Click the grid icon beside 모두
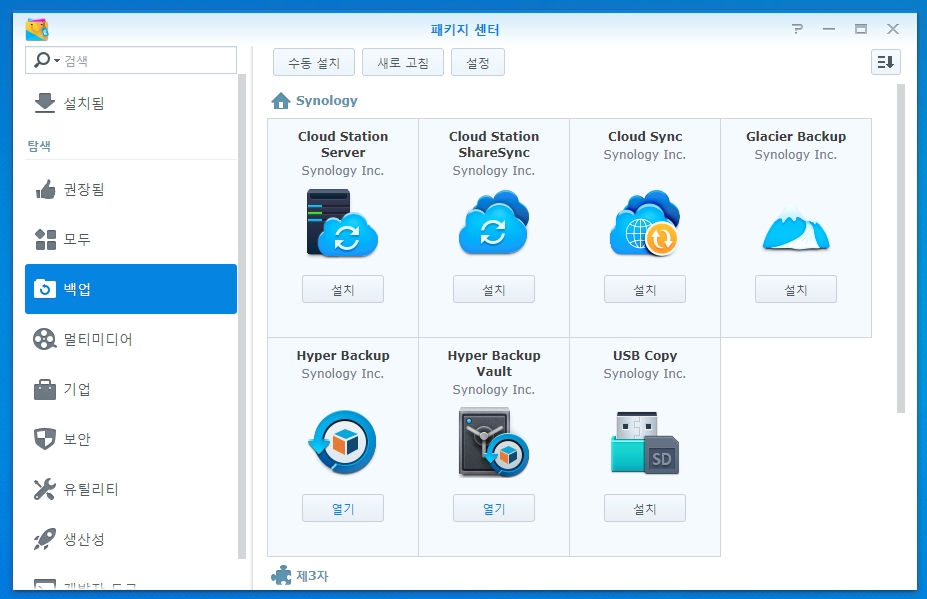This screenshot has height=599, width=927. pyautogui.click(x=45, y=239)
